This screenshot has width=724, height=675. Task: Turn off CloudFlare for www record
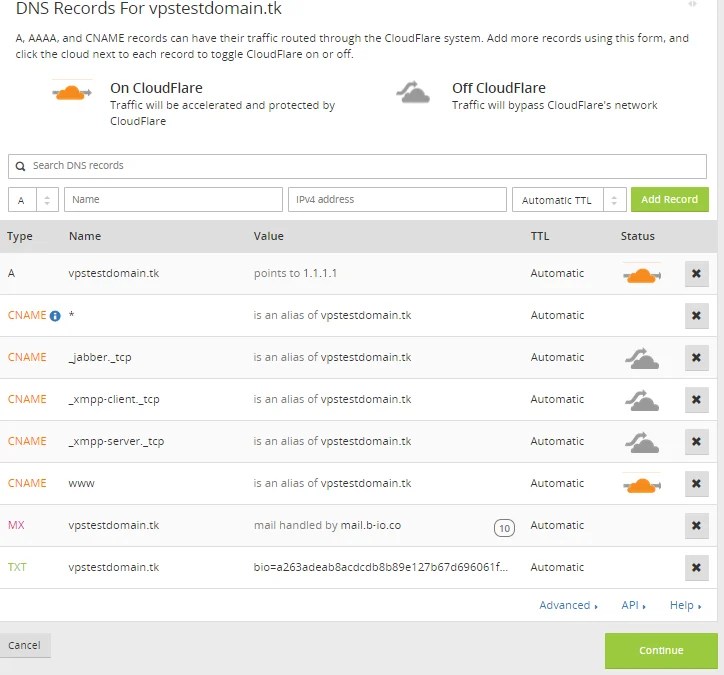641,484
